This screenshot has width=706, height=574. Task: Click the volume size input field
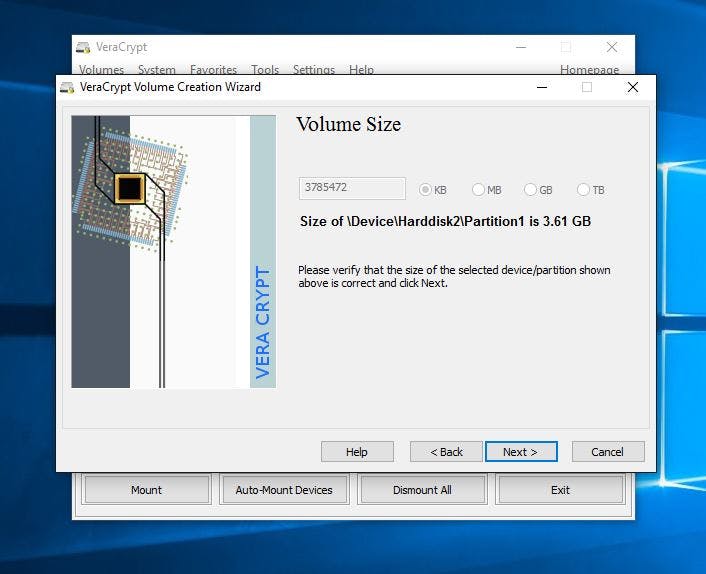[x=352, y=188]
